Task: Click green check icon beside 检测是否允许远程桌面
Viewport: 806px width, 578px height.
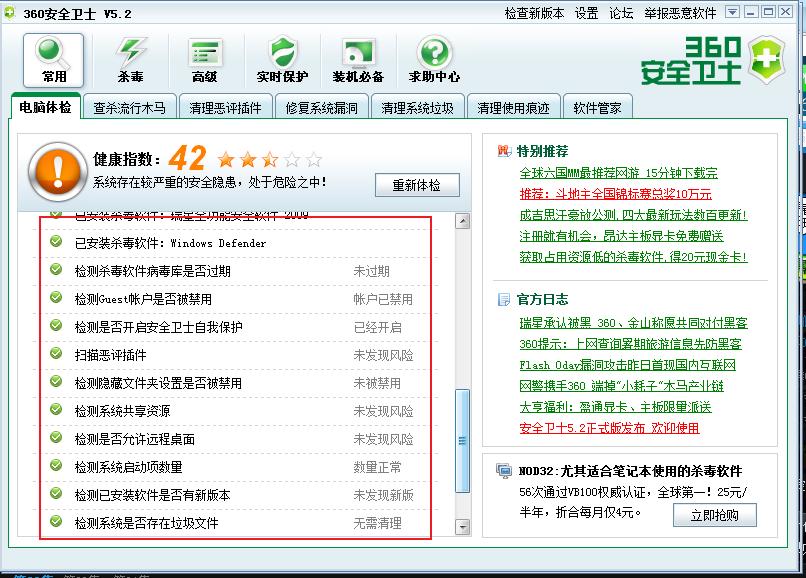Action: [56, 438]
